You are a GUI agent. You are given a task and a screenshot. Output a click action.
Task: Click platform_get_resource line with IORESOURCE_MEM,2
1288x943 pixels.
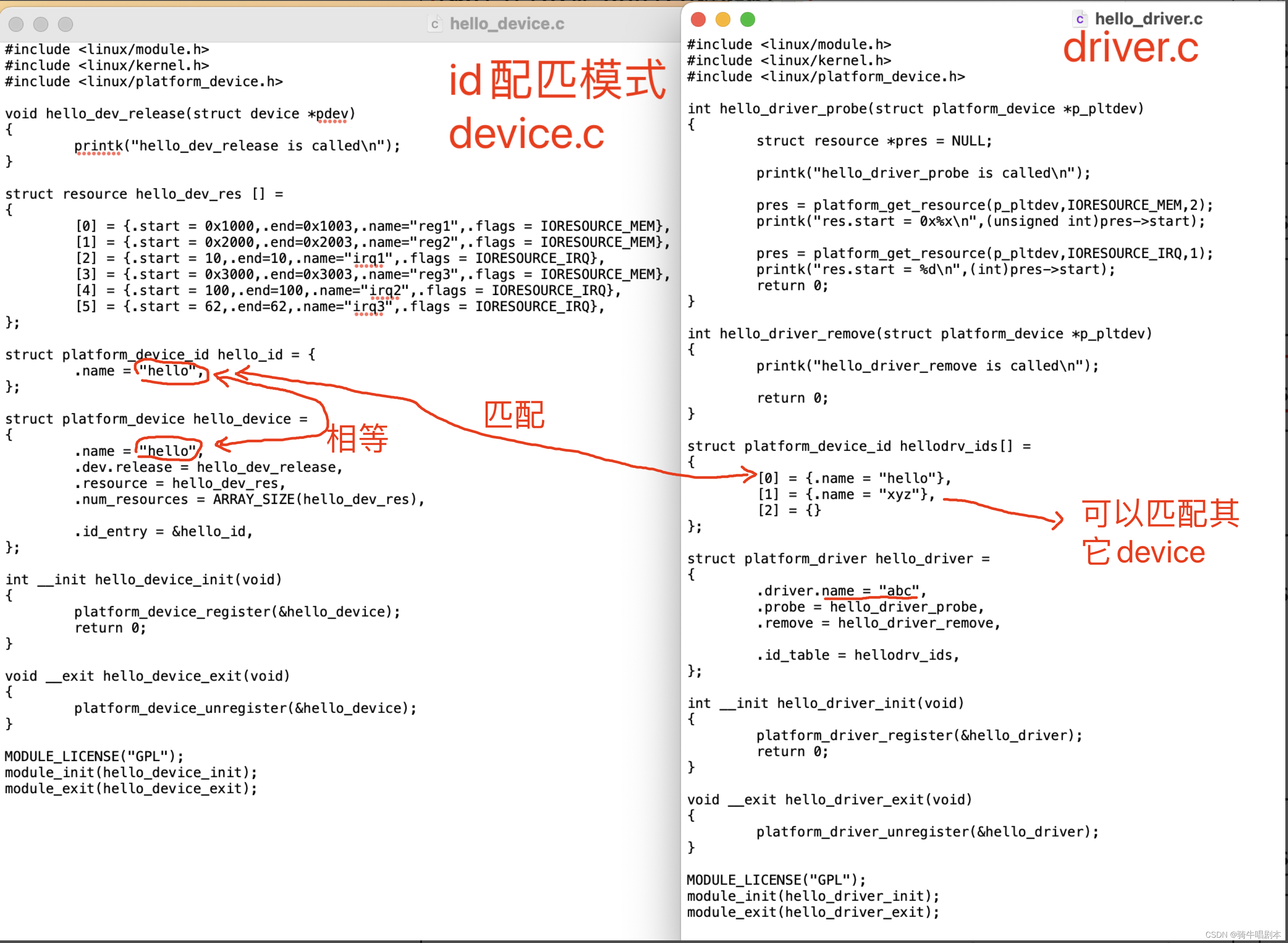pos(985,205)
